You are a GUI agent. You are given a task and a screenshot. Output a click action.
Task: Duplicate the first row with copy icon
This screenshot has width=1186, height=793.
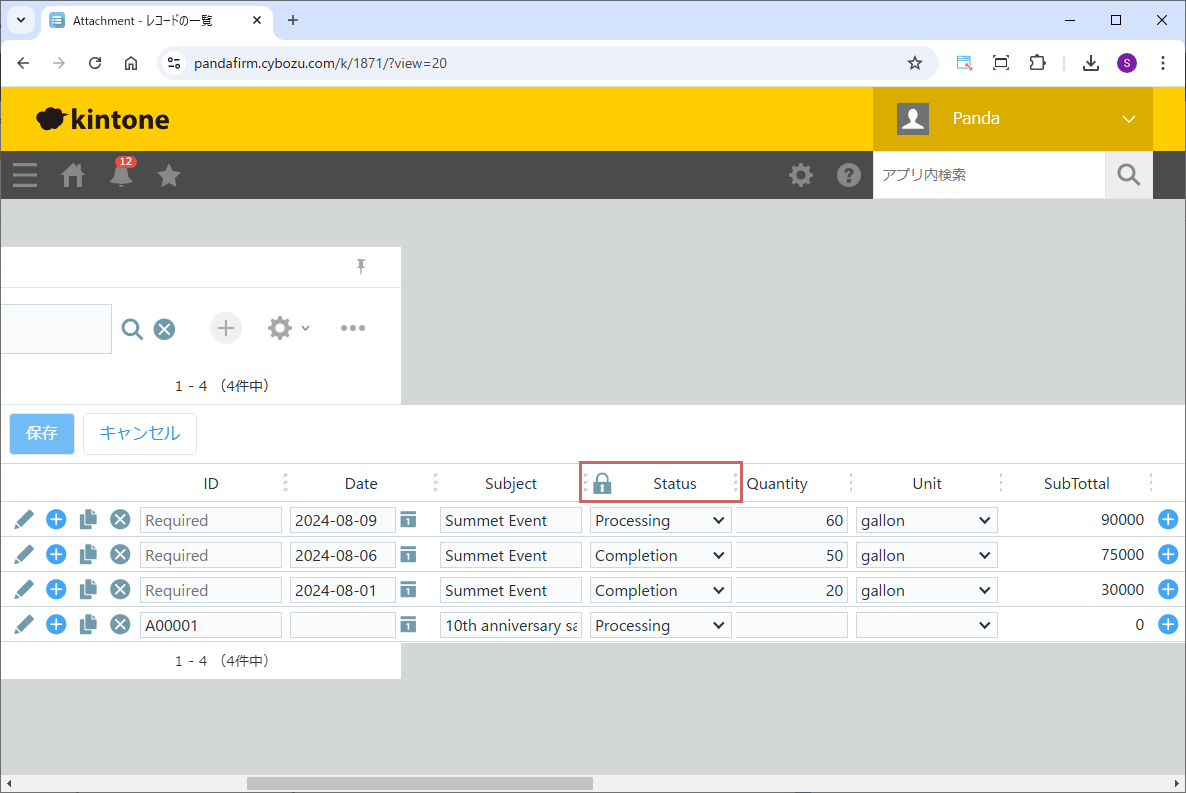(88, 520)
